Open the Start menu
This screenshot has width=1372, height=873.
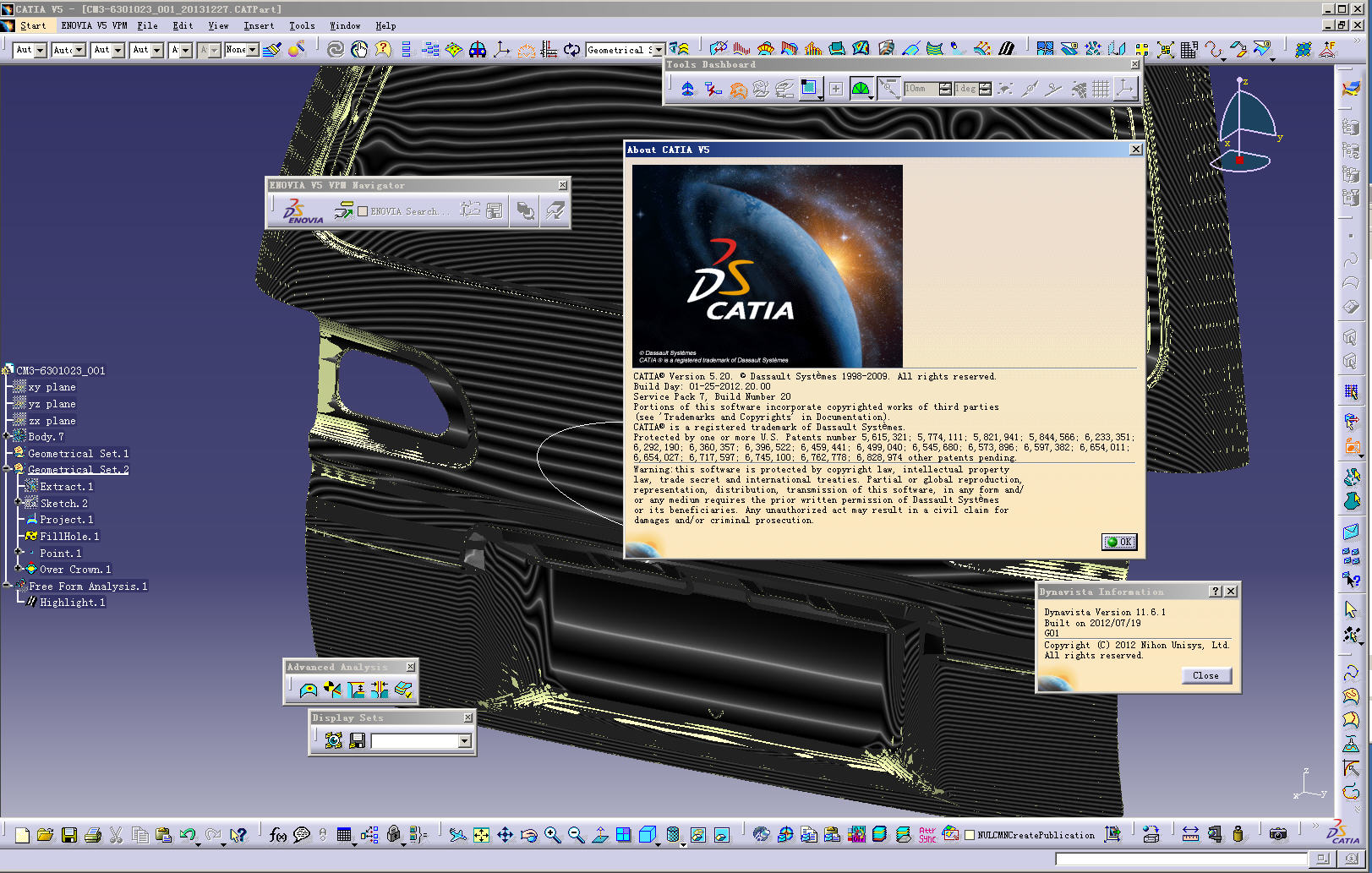pyautogui.click(x=33, y=26)
